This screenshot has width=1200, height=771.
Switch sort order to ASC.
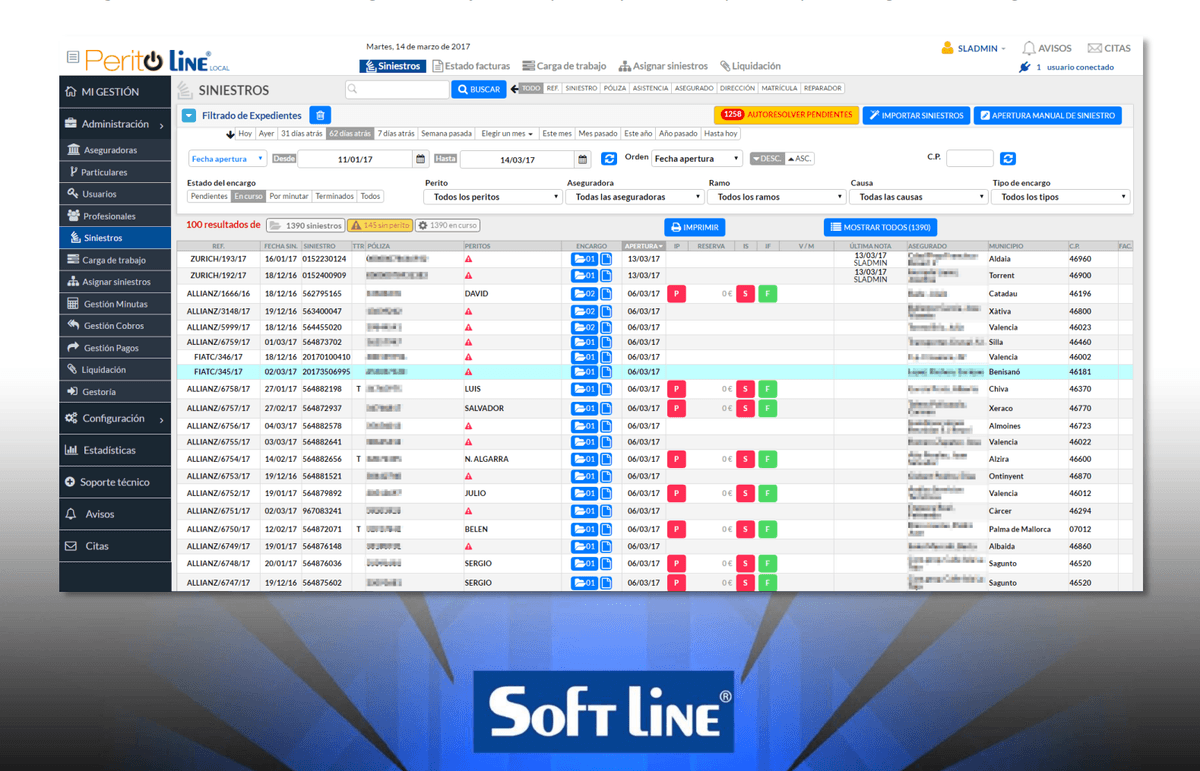pyautogui.click(x=800, y=158)
